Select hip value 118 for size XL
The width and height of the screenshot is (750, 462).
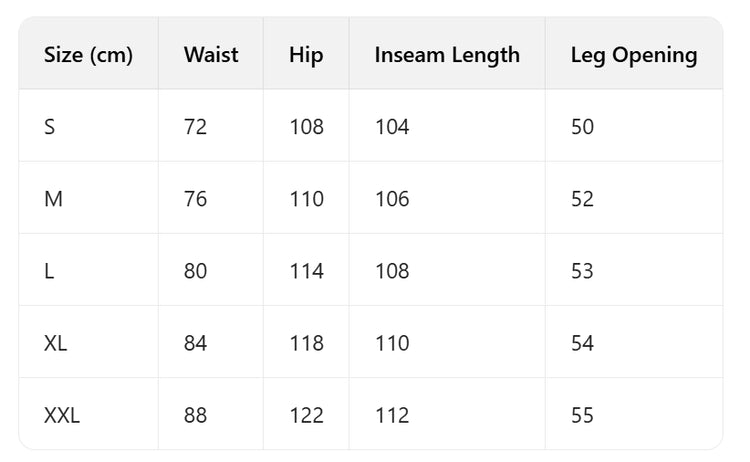coord(306,343)
